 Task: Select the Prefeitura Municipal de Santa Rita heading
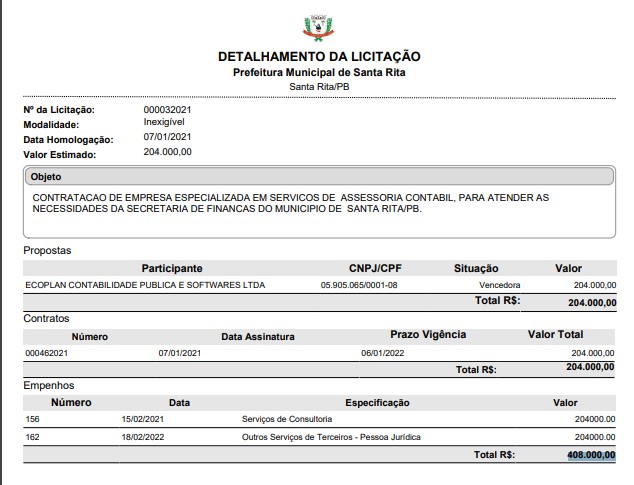pyautogui.click(x=319, y=73)
